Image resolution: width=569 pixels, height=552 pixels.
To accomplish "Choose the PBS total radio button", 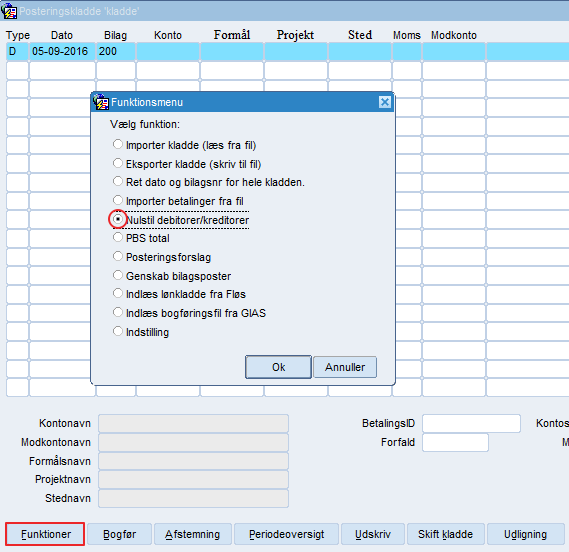I will click(118, 237).
